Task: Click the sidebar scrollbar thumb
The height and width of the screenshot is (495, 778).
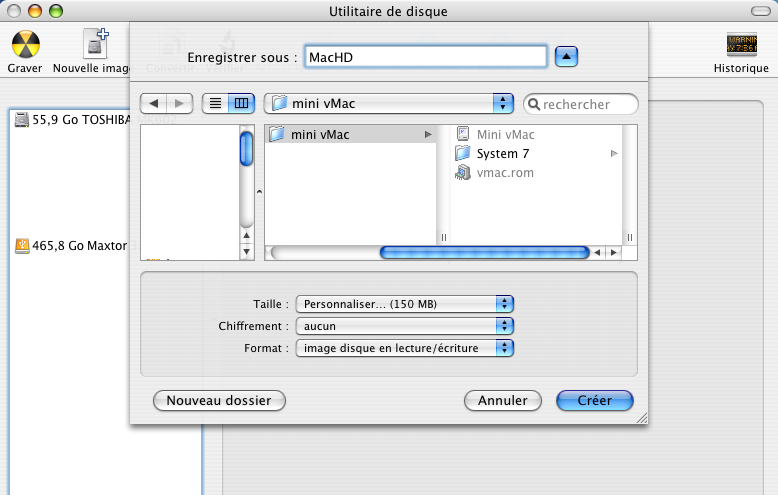Action: (x=246, y=149)
